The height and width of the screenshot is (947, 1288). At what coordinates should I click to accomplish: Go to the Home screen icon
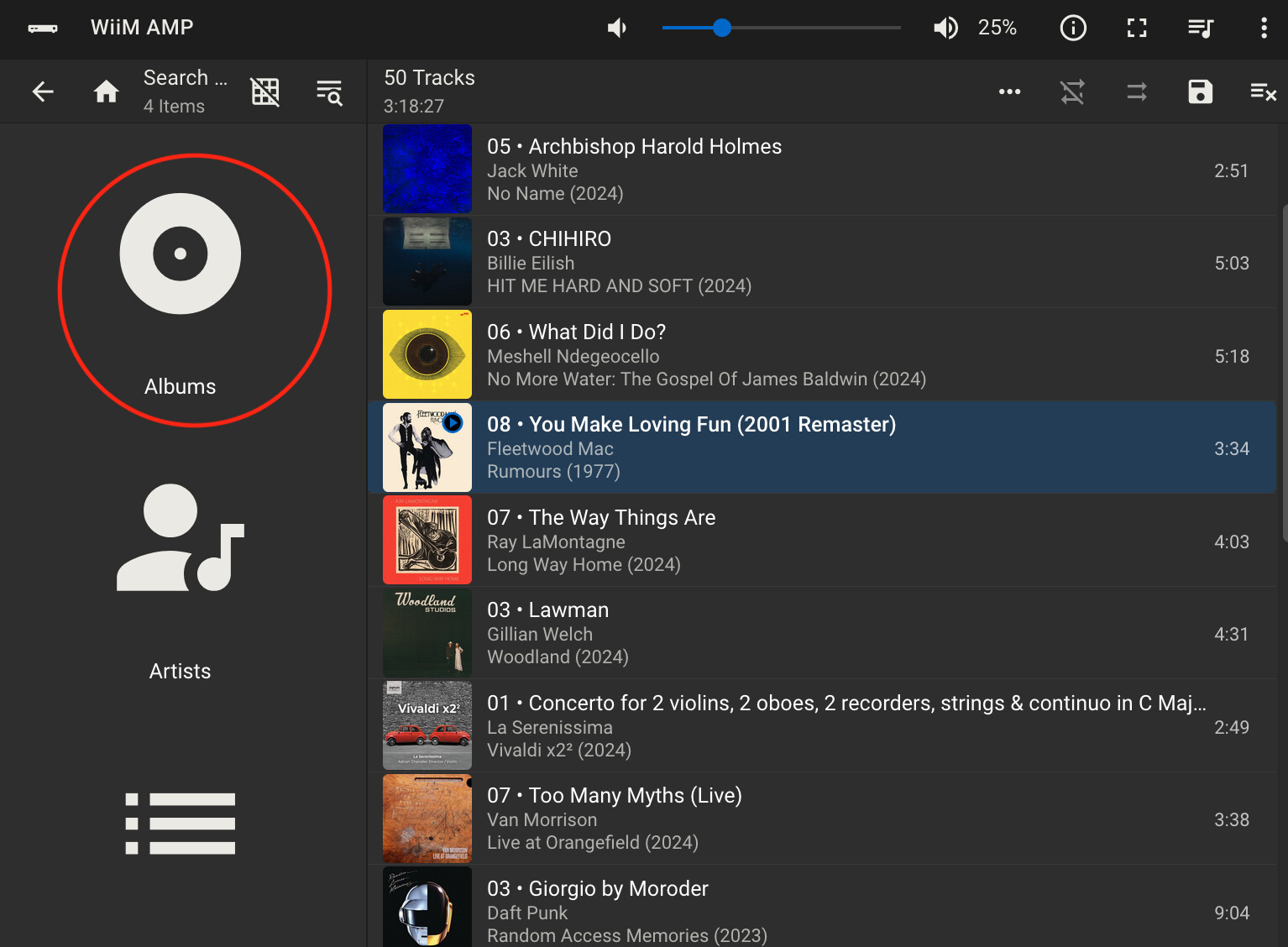(x=106, y=92)
